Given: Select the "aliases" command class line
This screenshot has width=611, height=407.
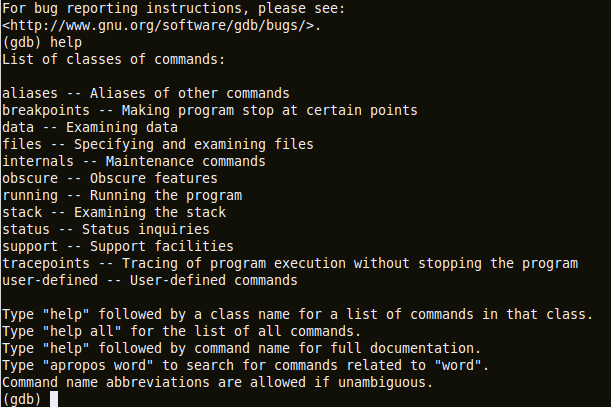Looking at the screenshot, I should [x=146, y=93].
